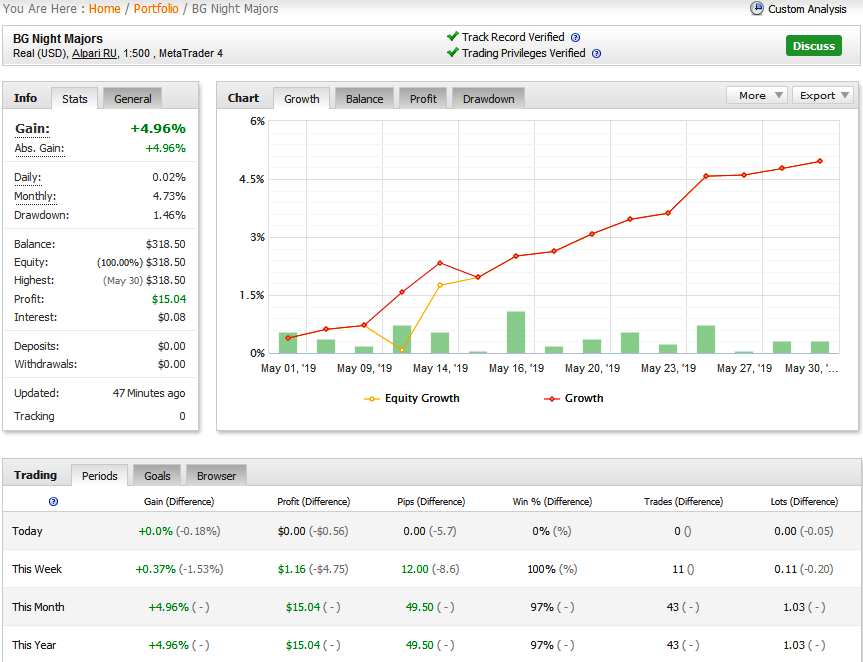Click the This Month row label
Viewport: 863px width, 662px height.
(x=38, y=607)
